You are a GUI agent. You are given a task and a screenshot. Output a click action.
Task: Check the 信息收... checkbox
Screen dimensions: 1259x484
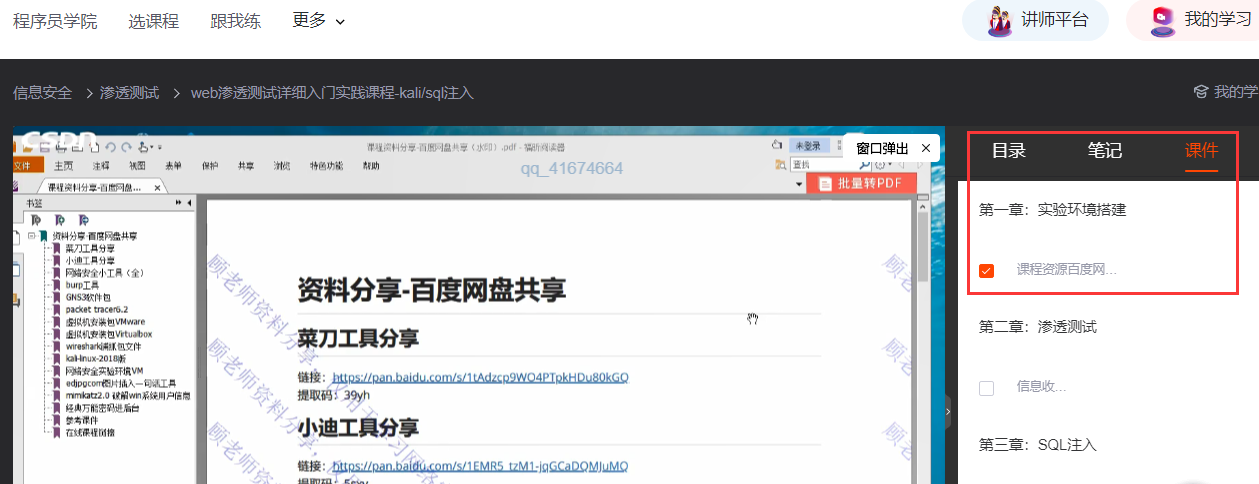pos(986,388)
